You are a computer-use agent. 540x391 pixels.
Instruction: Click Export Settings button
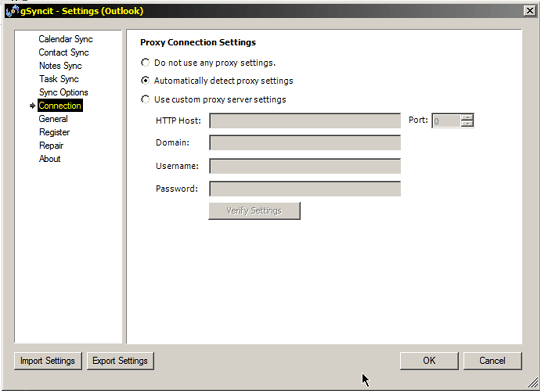[x=120, y=361]
